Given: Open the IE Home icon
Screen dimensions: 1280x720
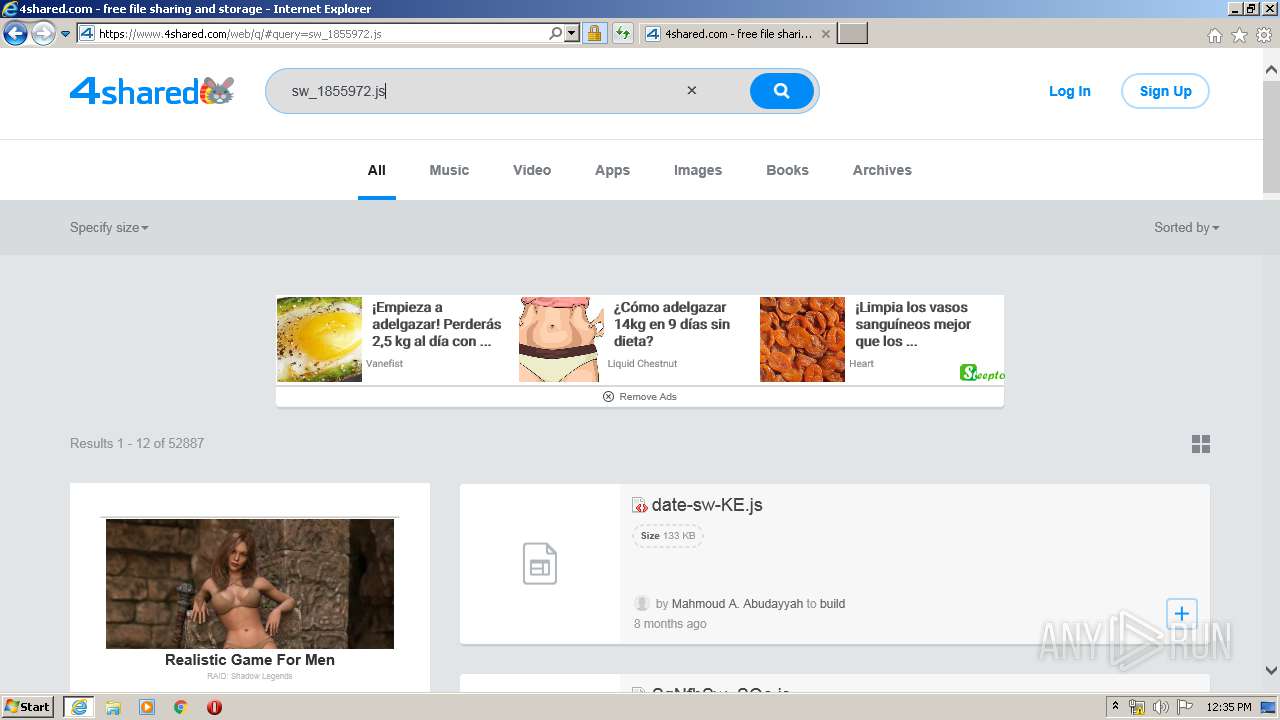Looking at the screenshot, I should click(1214, 35).
